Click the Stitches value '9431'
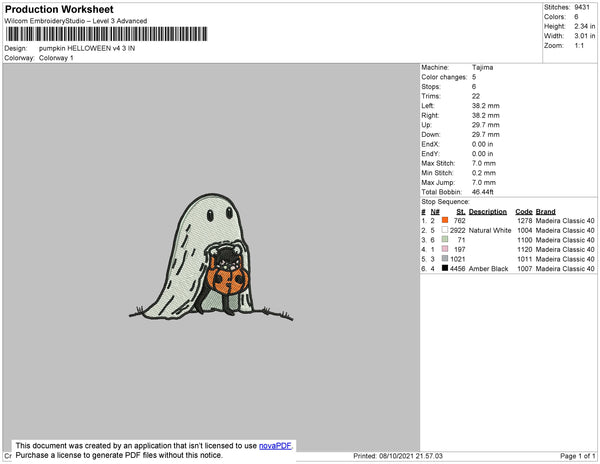Viewport: 600px width, 464px height. [x=582, y=7]
